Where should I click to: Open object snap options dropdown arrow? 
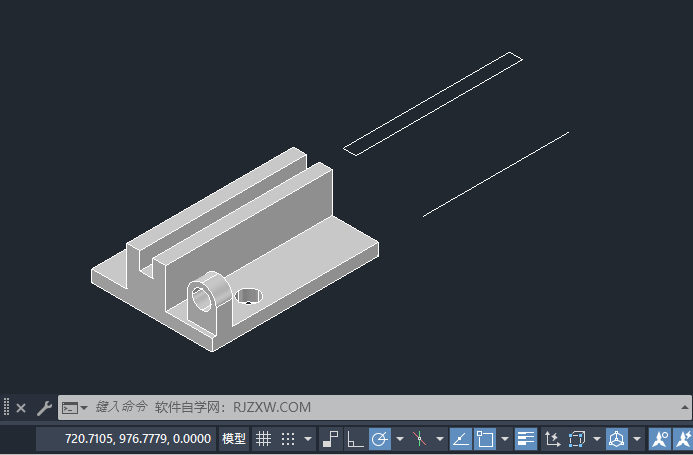pyautogui.click(x=507, y=439)
